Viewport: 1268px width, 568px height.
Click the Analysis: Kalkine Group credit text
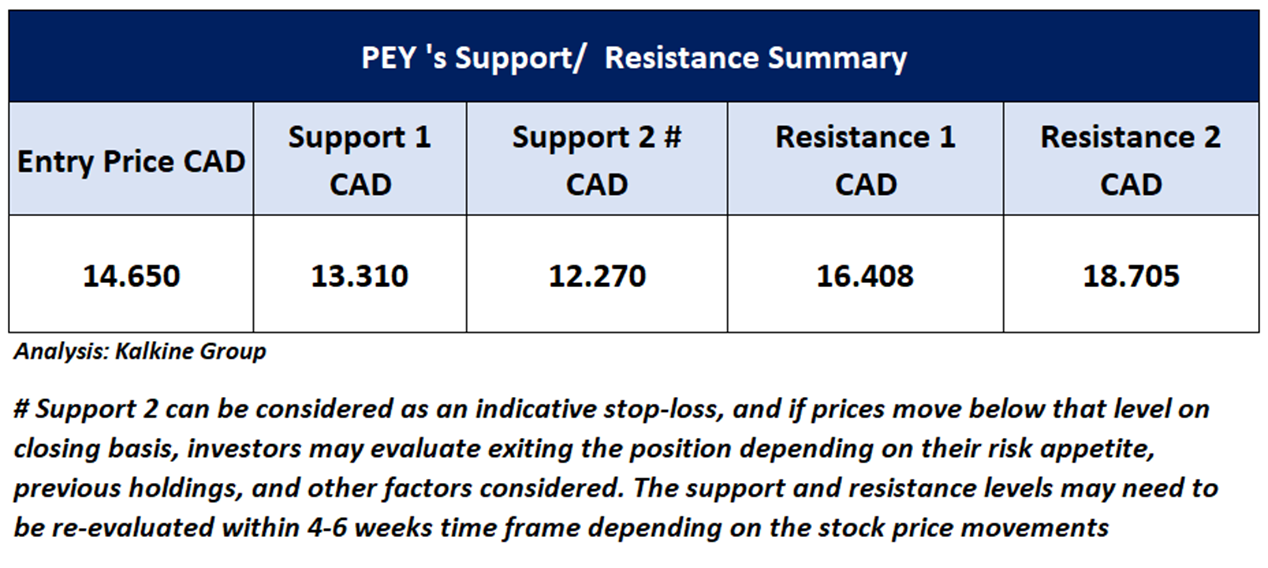[x=140, y=352]
